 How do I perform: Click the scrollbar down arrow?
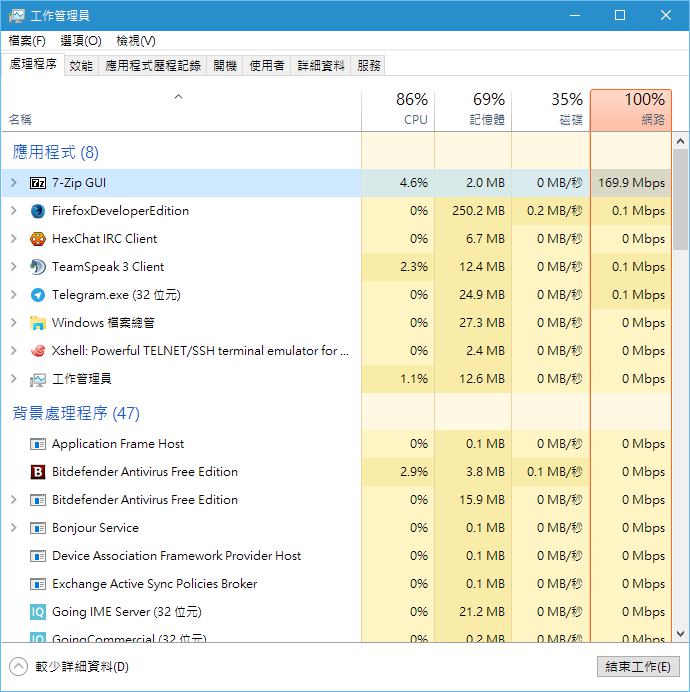pyautogui.click(x=680, y=634)
